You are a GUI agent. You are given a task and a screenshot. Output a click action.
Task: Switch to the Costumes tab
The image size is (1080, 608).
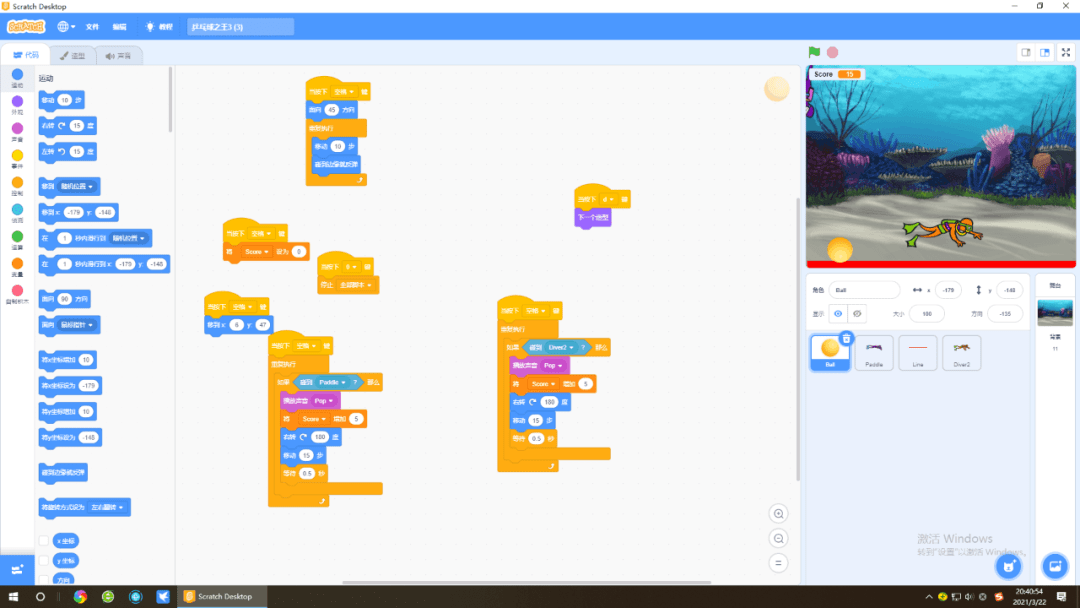72,56
